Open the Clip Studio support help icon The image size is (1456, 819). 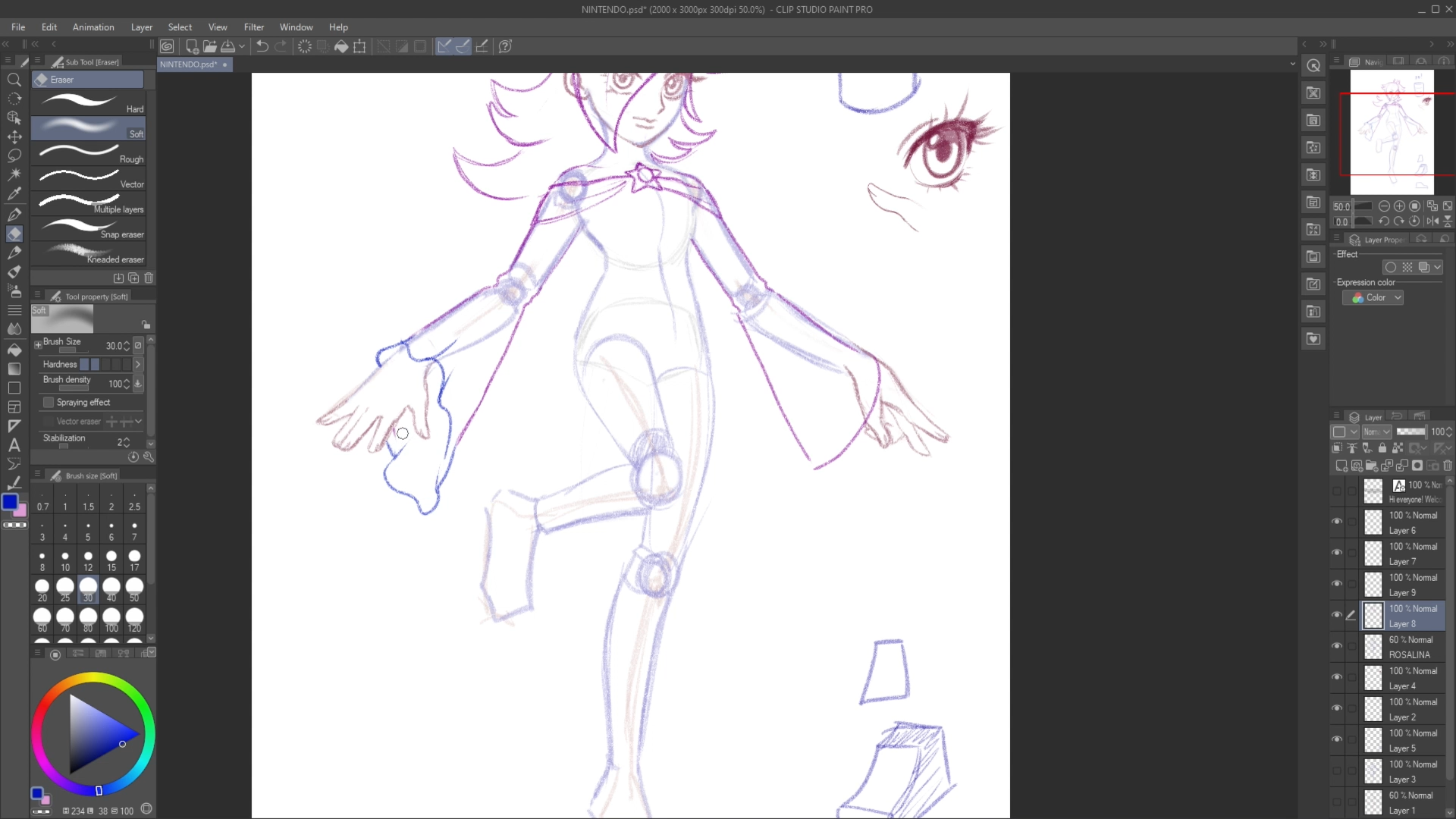coord(505,46)
